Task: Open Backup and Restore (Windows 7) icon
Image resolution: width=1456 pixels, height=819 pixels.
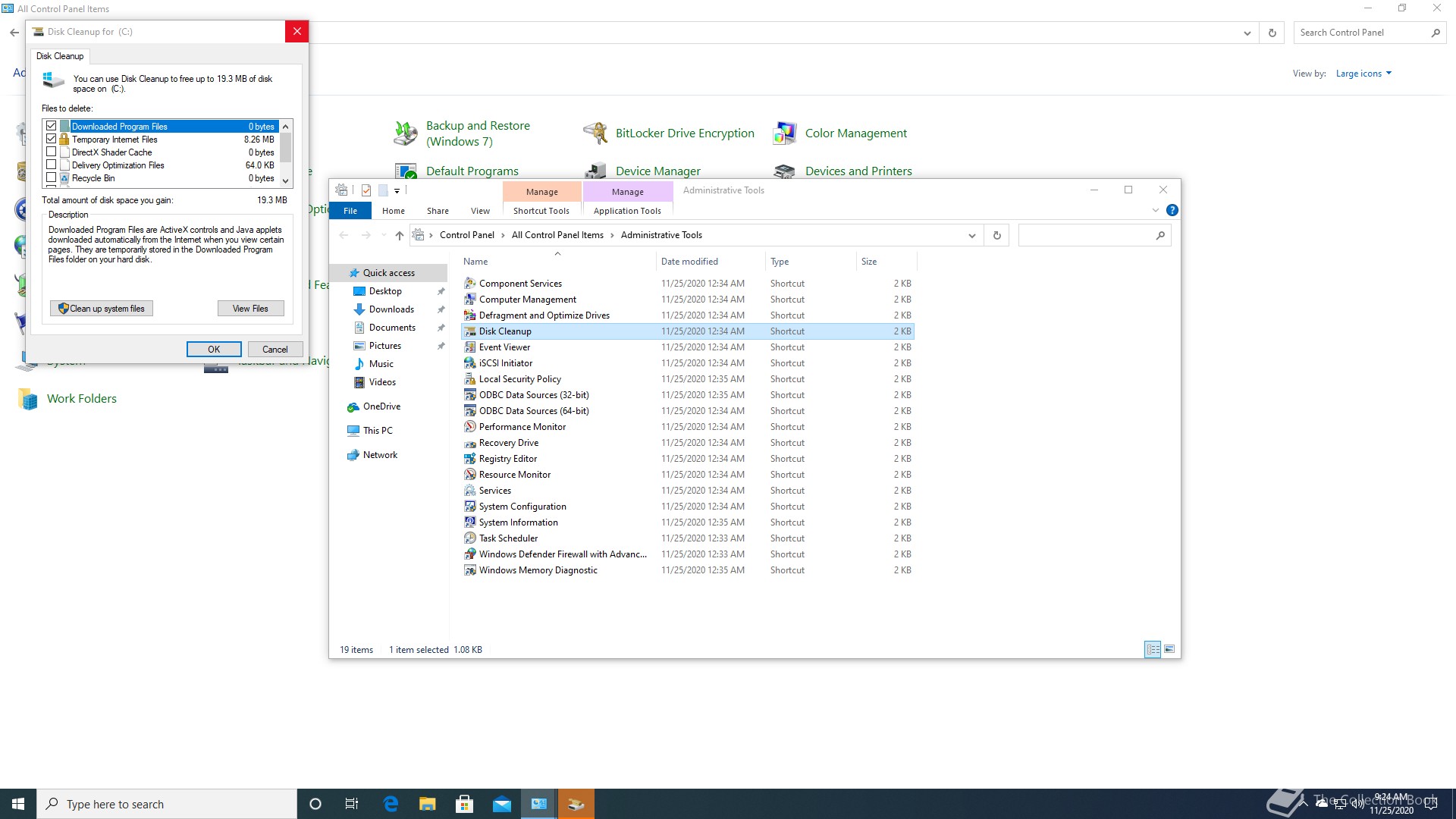Action: (x=406, y=133)
